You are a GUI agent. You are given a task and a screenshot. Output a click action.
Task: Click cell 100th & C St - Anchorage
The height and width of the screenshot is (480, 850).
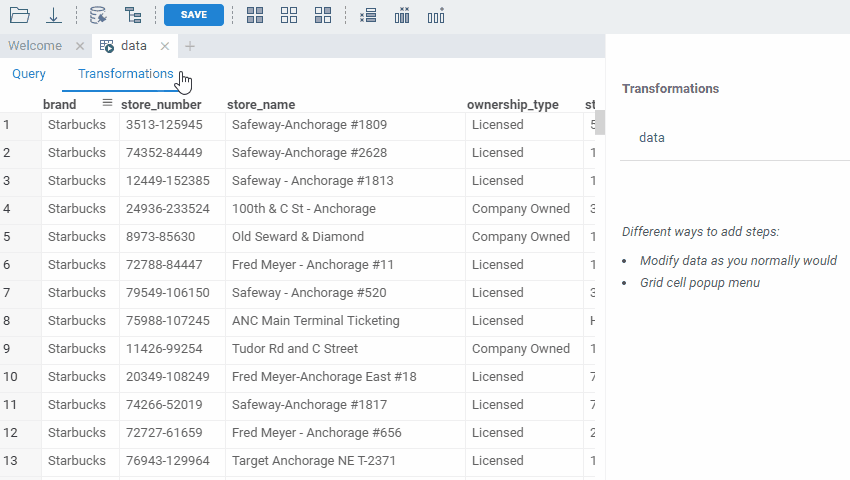pyautogui.click(x=345, y=209)
